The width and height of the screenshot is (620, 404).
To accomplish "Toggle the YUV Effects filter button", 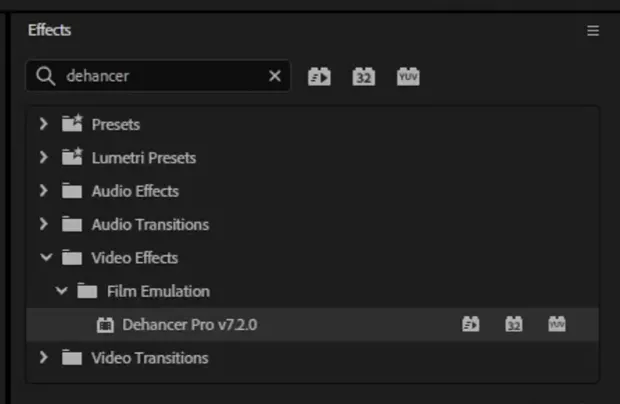I will 408,76.
